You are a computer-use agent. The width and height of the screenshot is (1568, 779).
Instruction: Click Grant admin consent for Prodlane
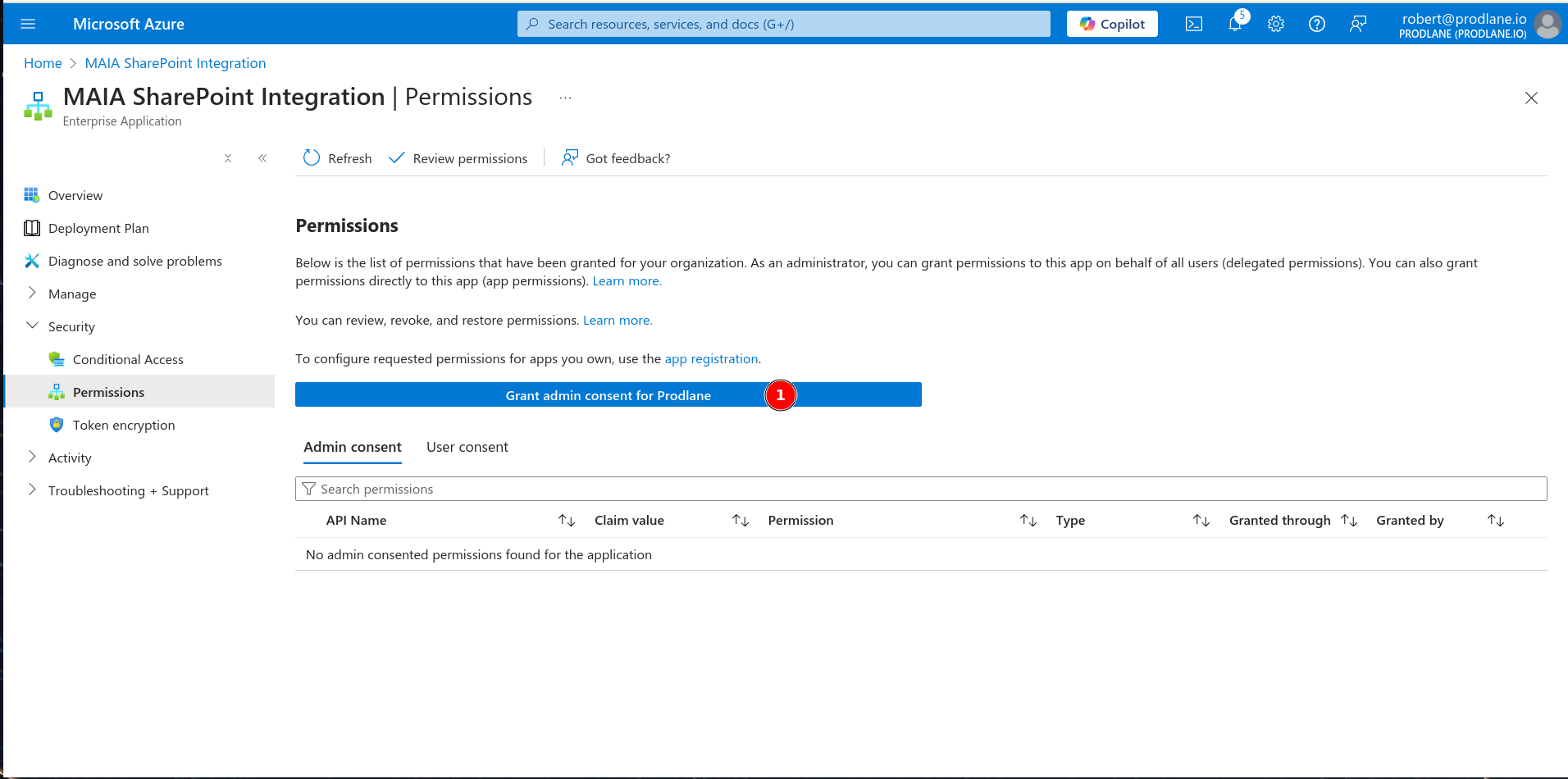[609, 395]
